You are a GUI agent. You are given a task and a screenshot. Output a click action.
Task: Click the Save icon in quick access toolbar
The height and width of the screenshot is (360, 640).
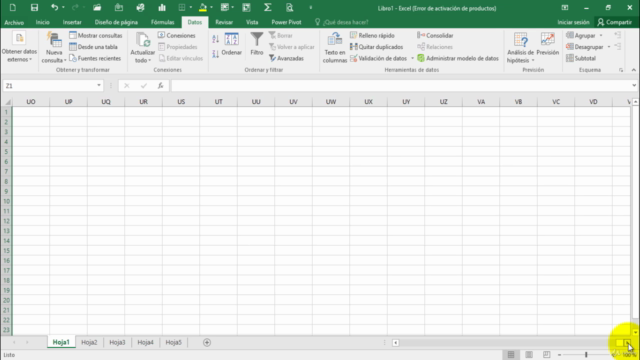coord(34,7)
